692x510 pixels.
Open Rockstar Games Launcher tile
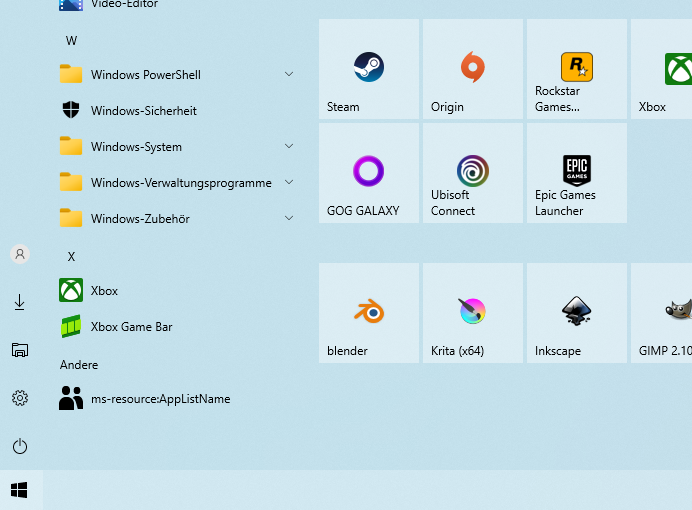point(577,69)
